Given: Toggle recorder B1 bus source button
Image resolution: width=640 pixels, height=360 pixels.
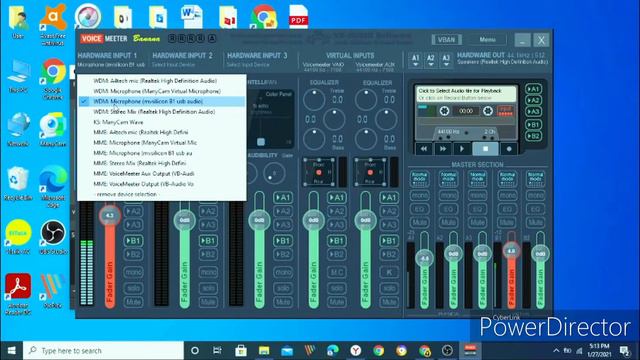Looking at the screenshot, I should click(x=533, y=124).
